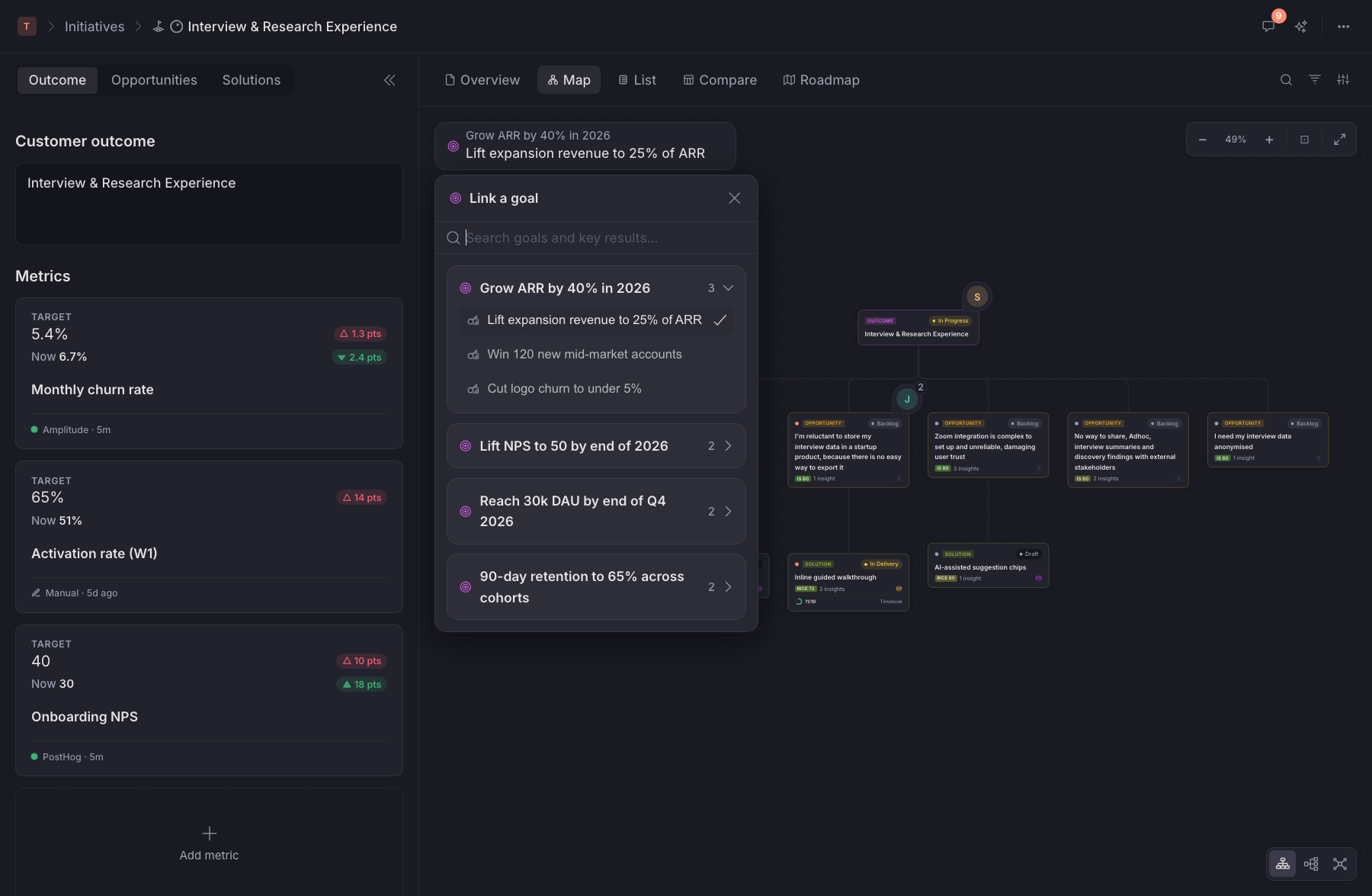Switch to the Opportunities tab
Screen dimensions: 1372x896
[154, 80]
